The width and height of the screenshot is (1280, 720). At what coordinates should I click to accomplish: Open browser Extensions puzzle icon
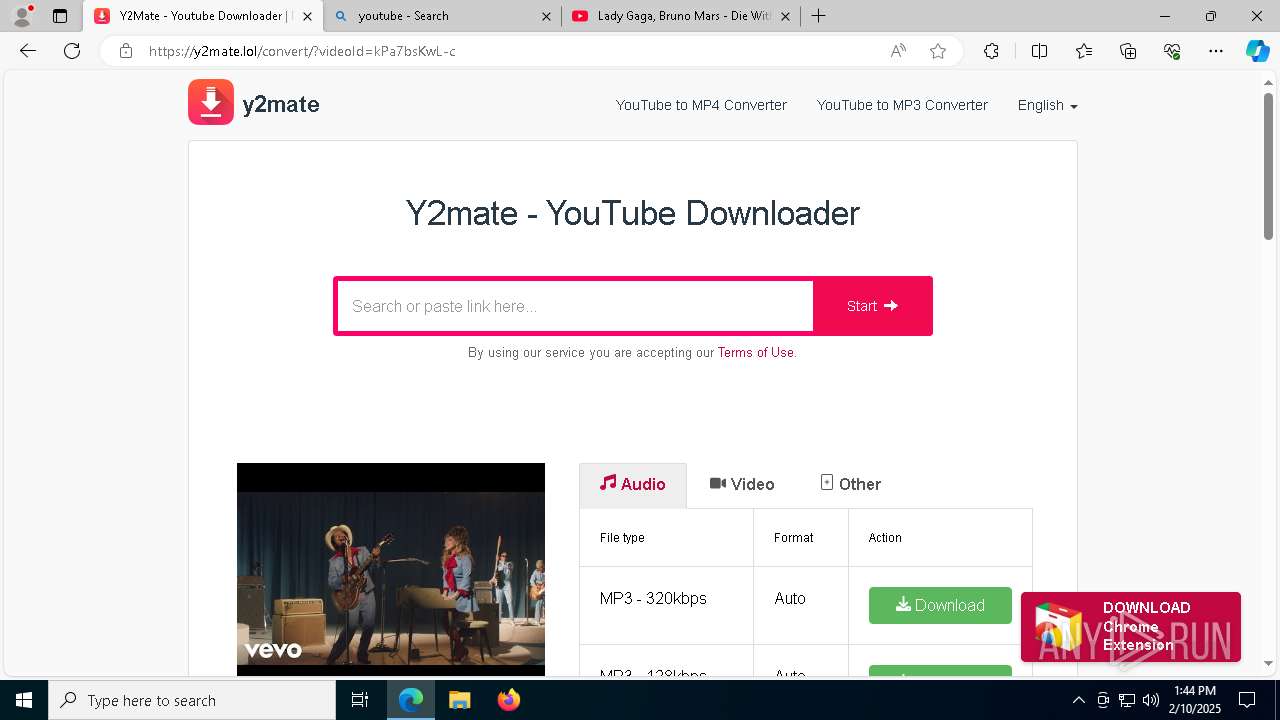(x=991, y=51)
